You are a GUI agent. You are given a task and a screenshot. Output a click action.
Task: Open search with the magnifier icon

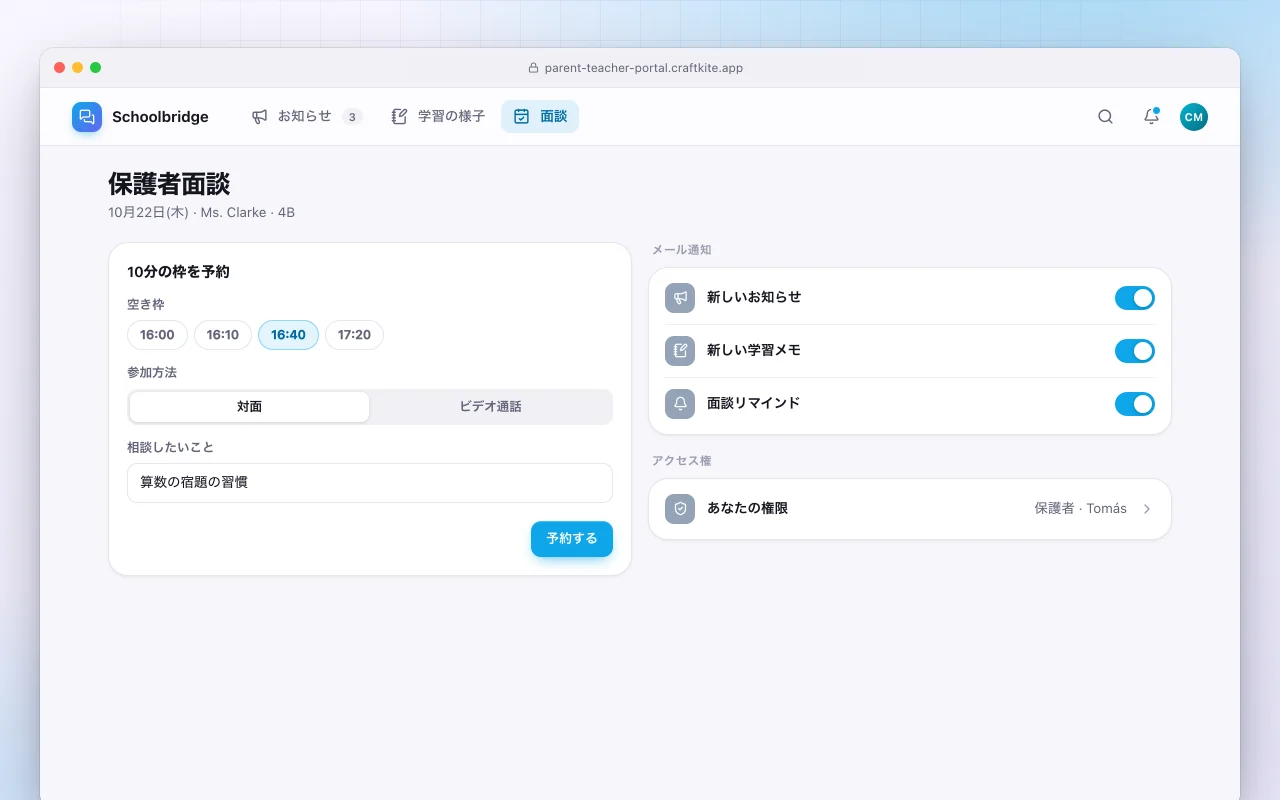1105,117
